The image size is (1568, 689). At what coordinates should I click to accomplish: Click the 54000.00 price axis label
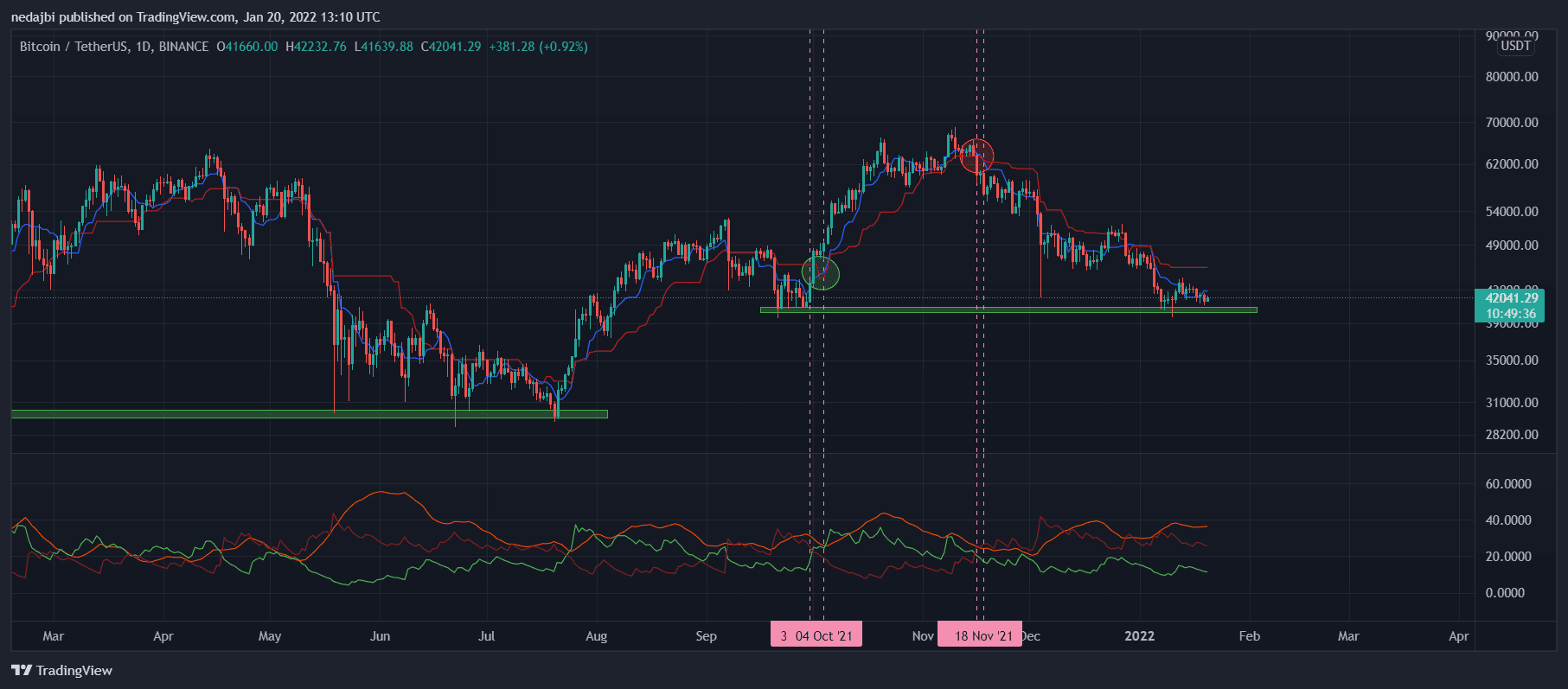point(1512,212)
